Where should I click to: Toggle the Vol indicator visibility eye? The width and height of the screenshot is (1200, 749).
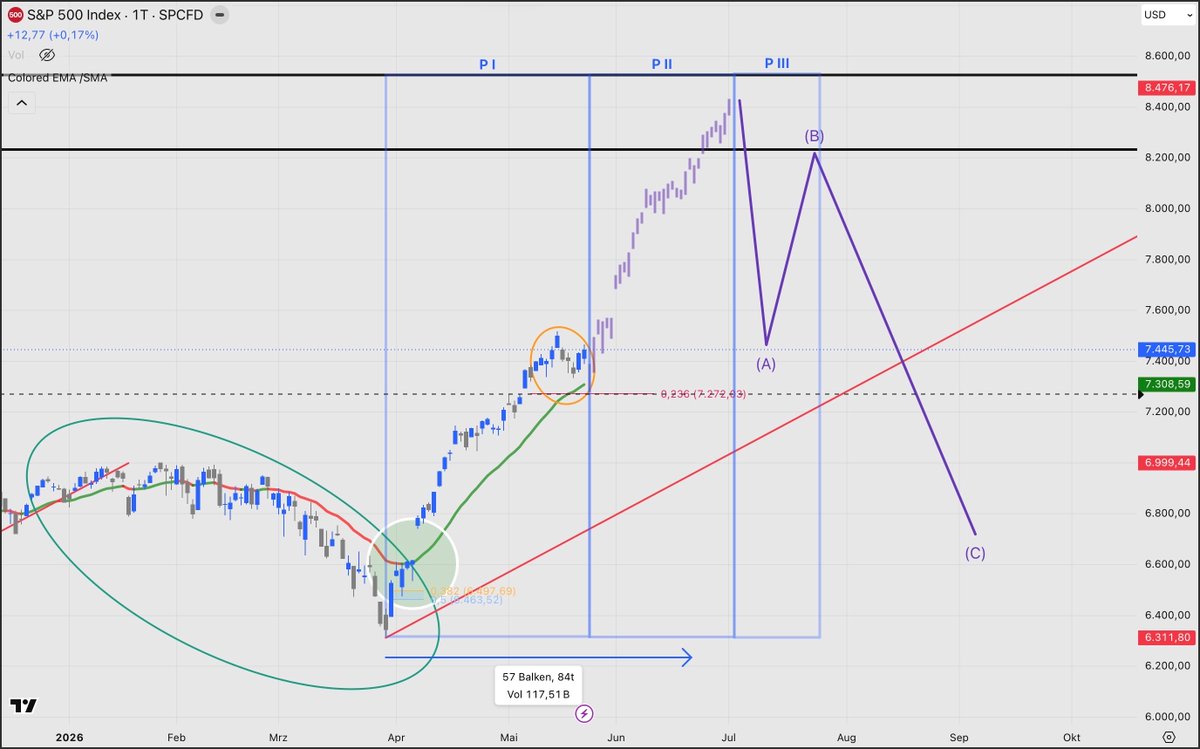point(47,55)
